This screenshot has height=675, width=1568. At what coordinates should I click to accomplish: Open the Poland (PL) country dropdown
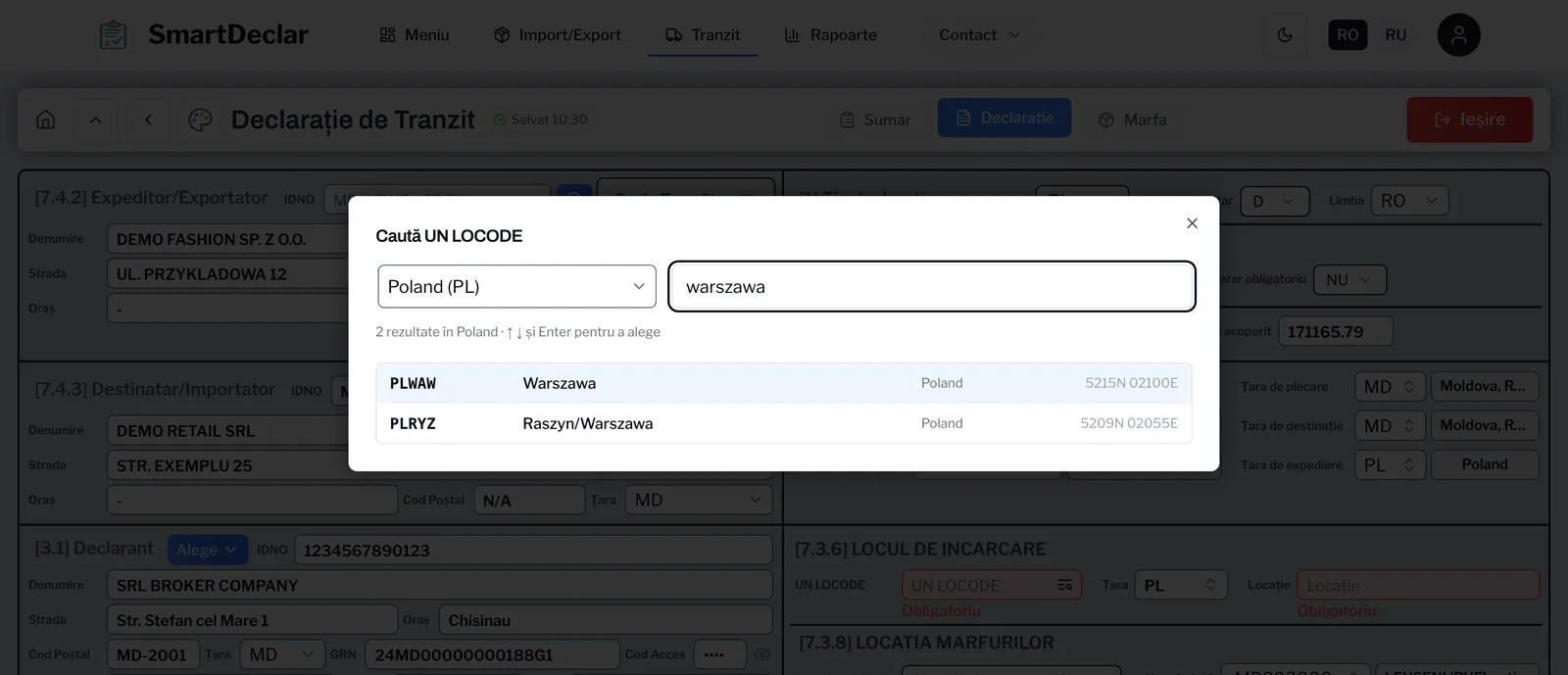(517, 286)
